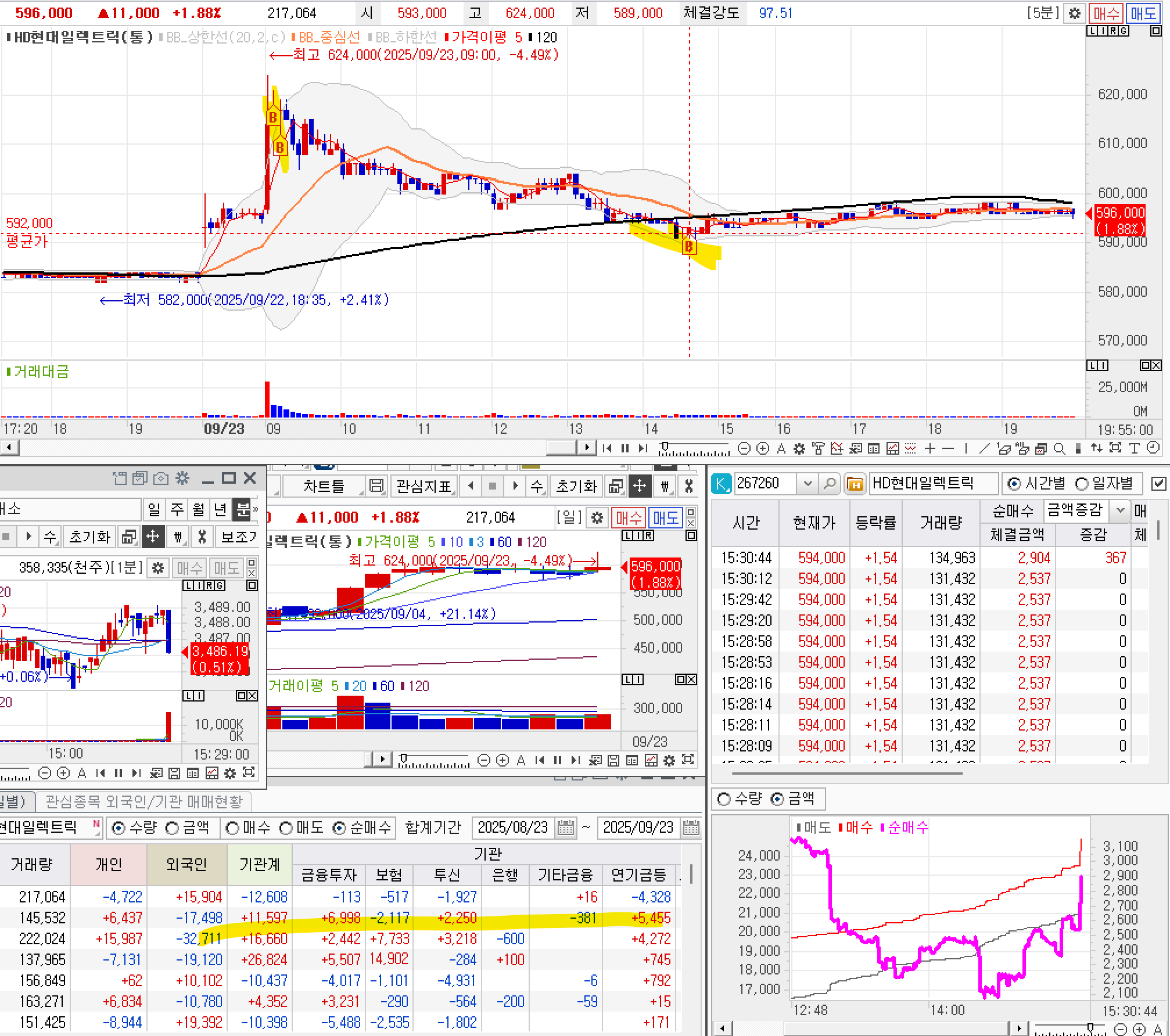Image resolution: width=1170 pixels, height=1036 pixels.
Task: Select 금액 radio in foreign/institution panel
Action: pyautogui.click(x=173, y=828)
